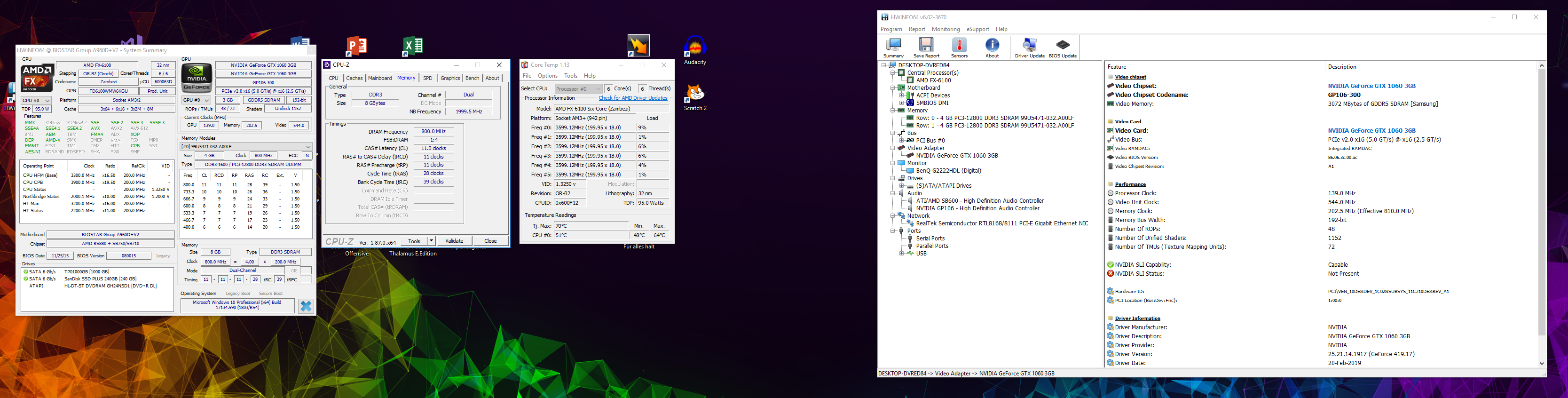Open the Scratch 2 desktop icon

coord(694,97)
